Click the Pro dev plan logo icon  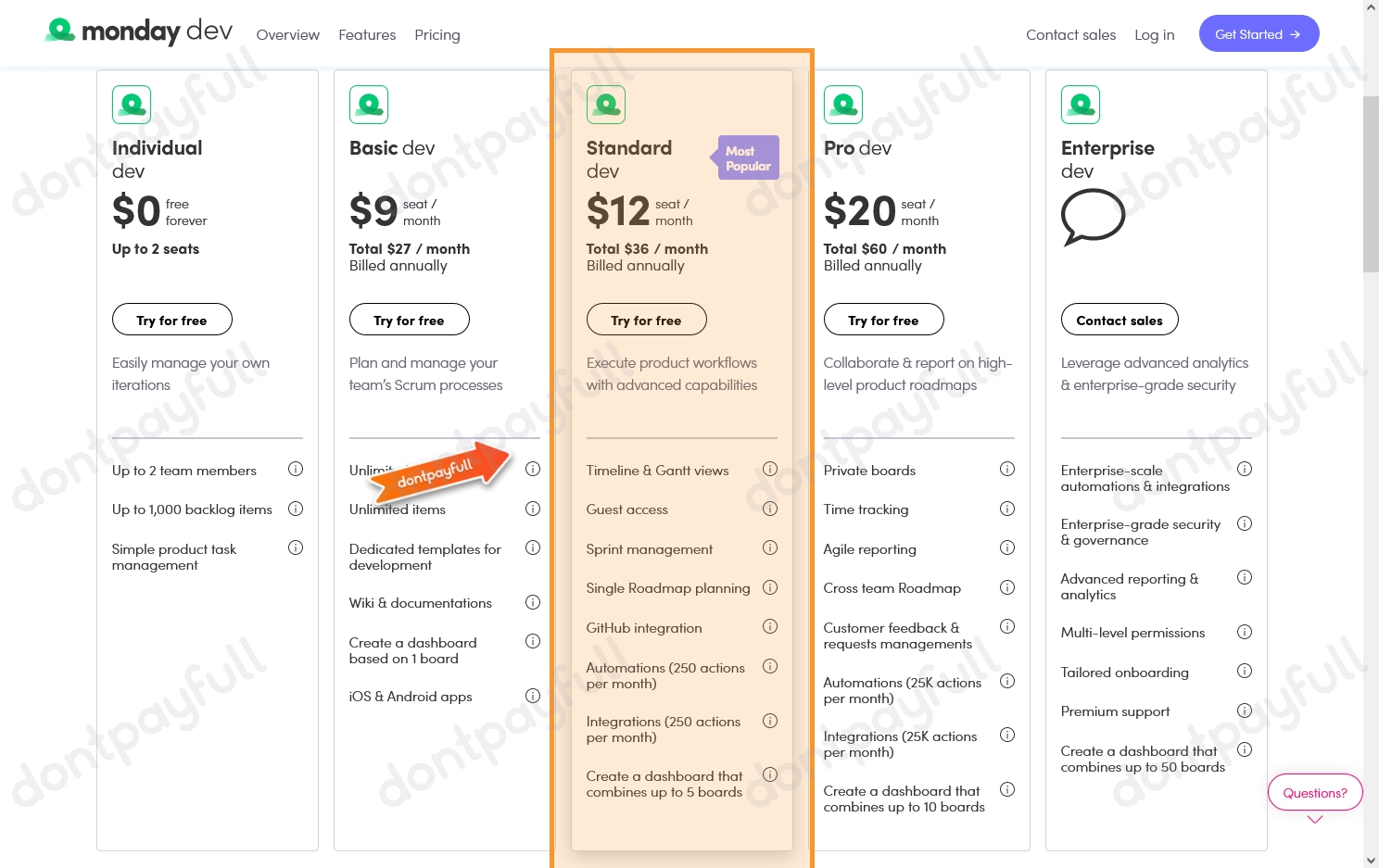[x=842, y=104]
